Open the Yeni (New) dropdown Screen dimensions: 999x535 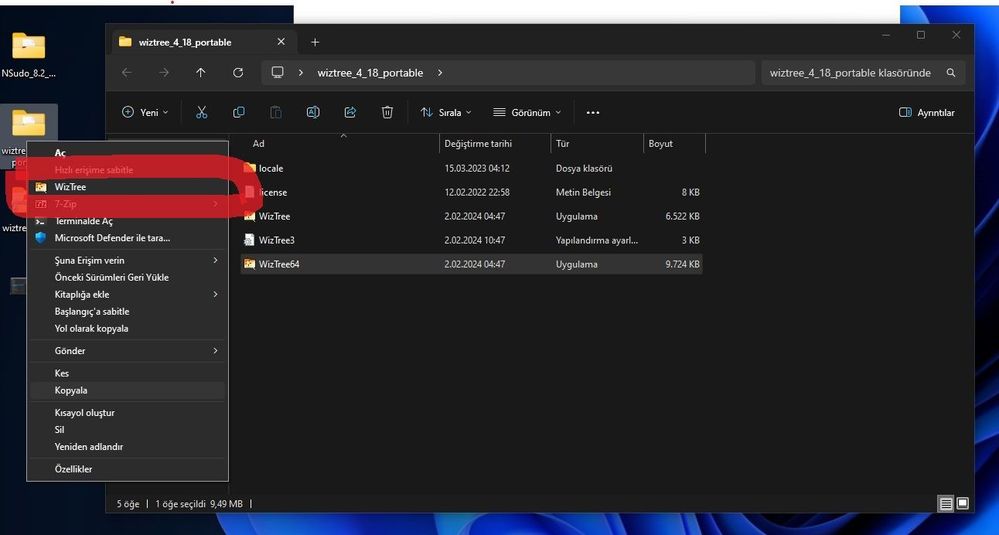[145, 112]
